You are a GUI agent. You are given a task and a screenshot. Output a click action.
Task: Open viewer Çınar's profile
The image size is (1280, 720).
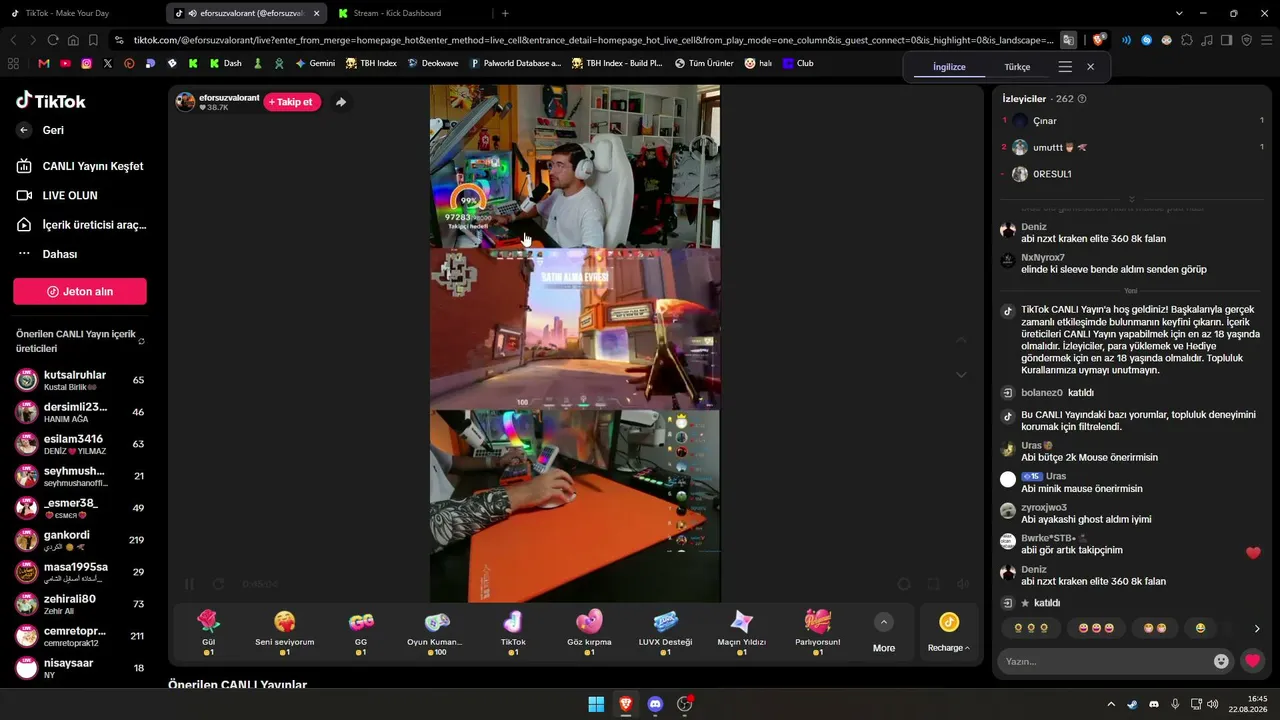(x=1044, y=121)
